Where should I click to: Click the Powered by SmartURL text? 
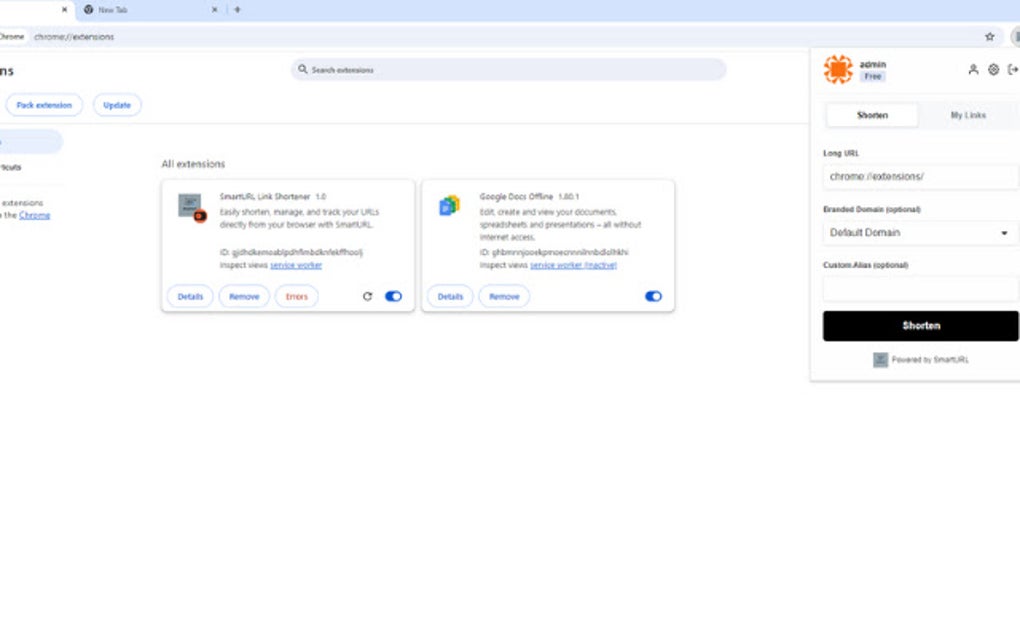(x=930, y=360)
